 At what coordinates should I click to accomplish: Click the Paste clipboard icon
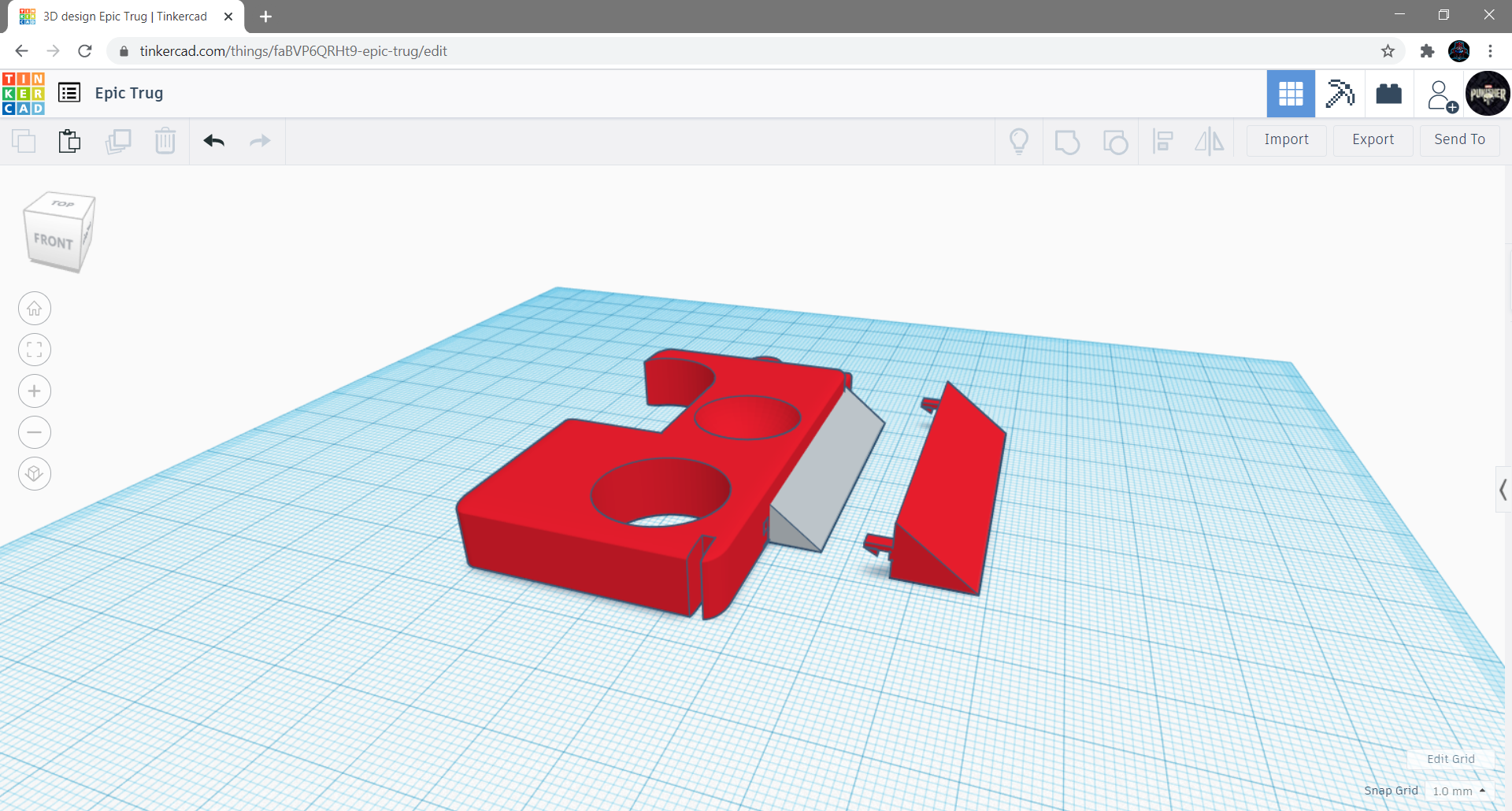coord(70,141)
